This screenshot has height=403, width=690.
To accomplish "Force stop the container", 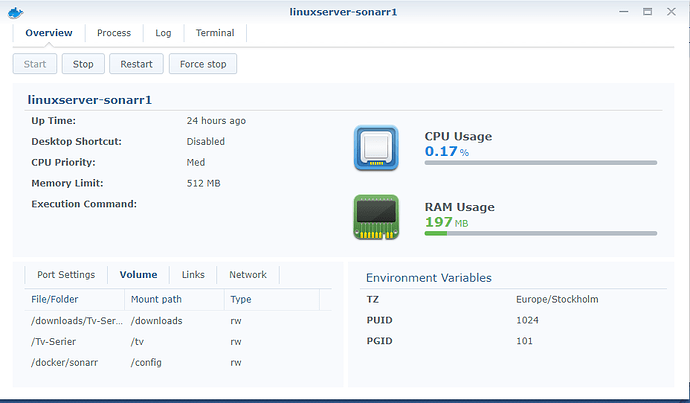I will click(x=203, y=64).
